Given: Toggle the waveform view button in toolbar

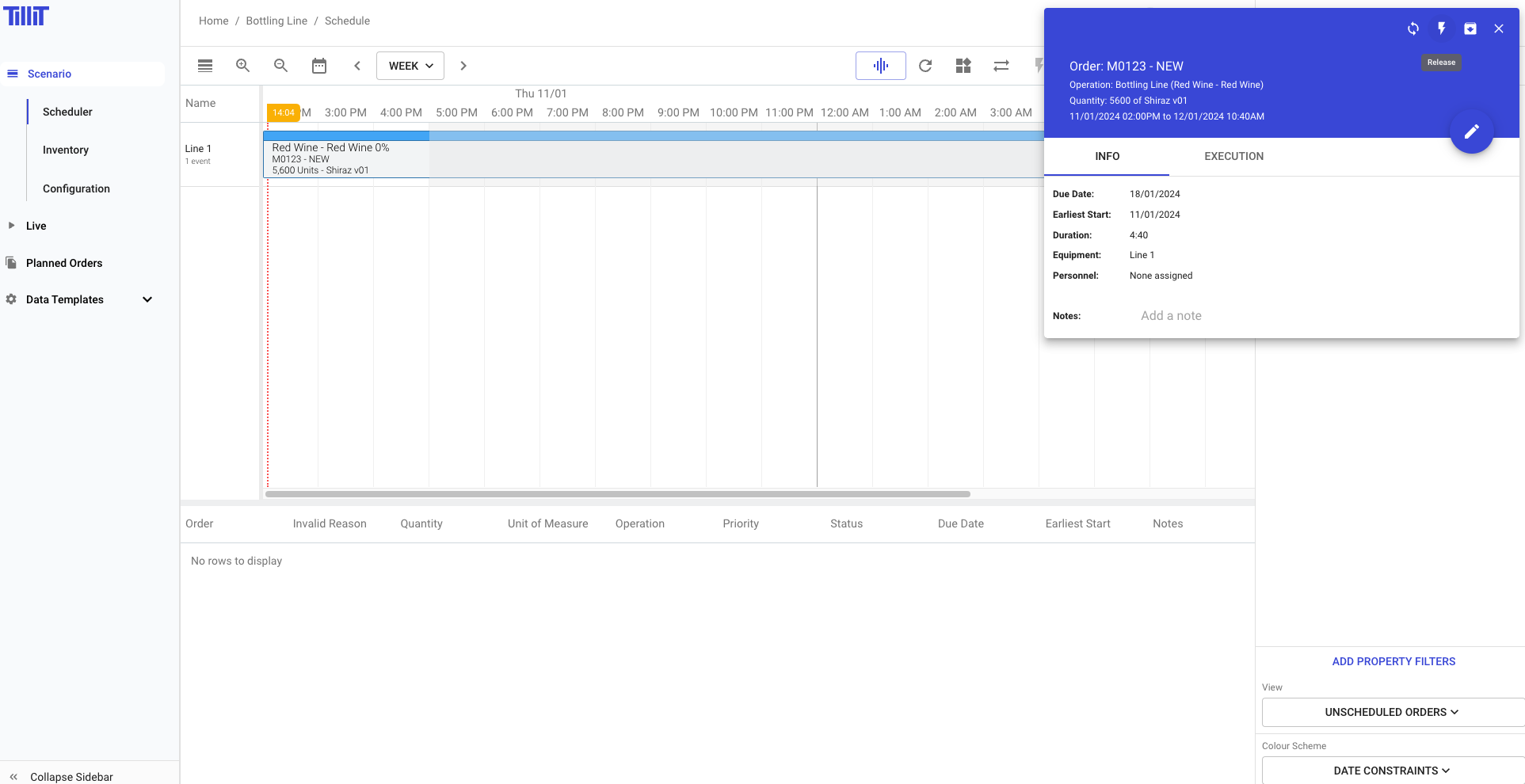Looking at the screenshot, I should pyautogui.click(x=880, y=66).
